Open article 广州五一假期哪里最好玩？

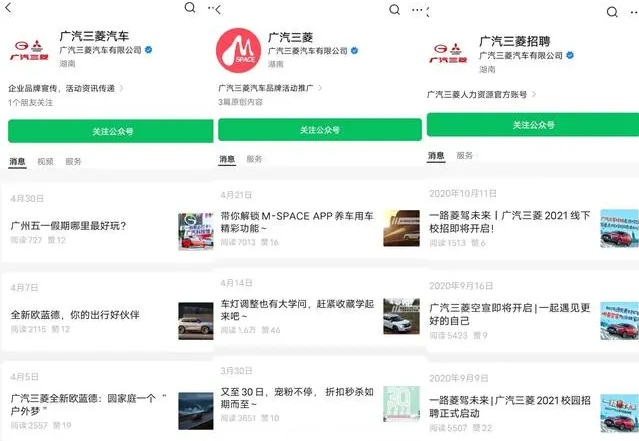[68, 226]
